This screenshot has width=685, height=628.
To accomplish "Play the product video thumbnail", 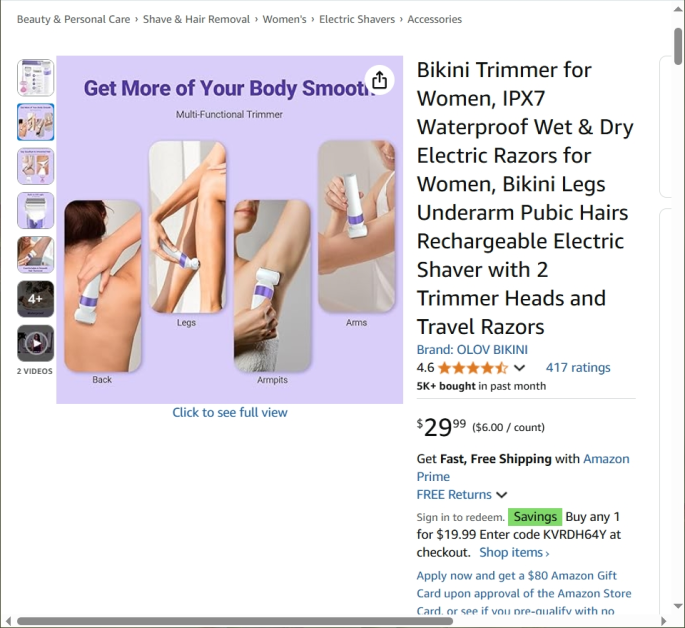I will 36,343.
